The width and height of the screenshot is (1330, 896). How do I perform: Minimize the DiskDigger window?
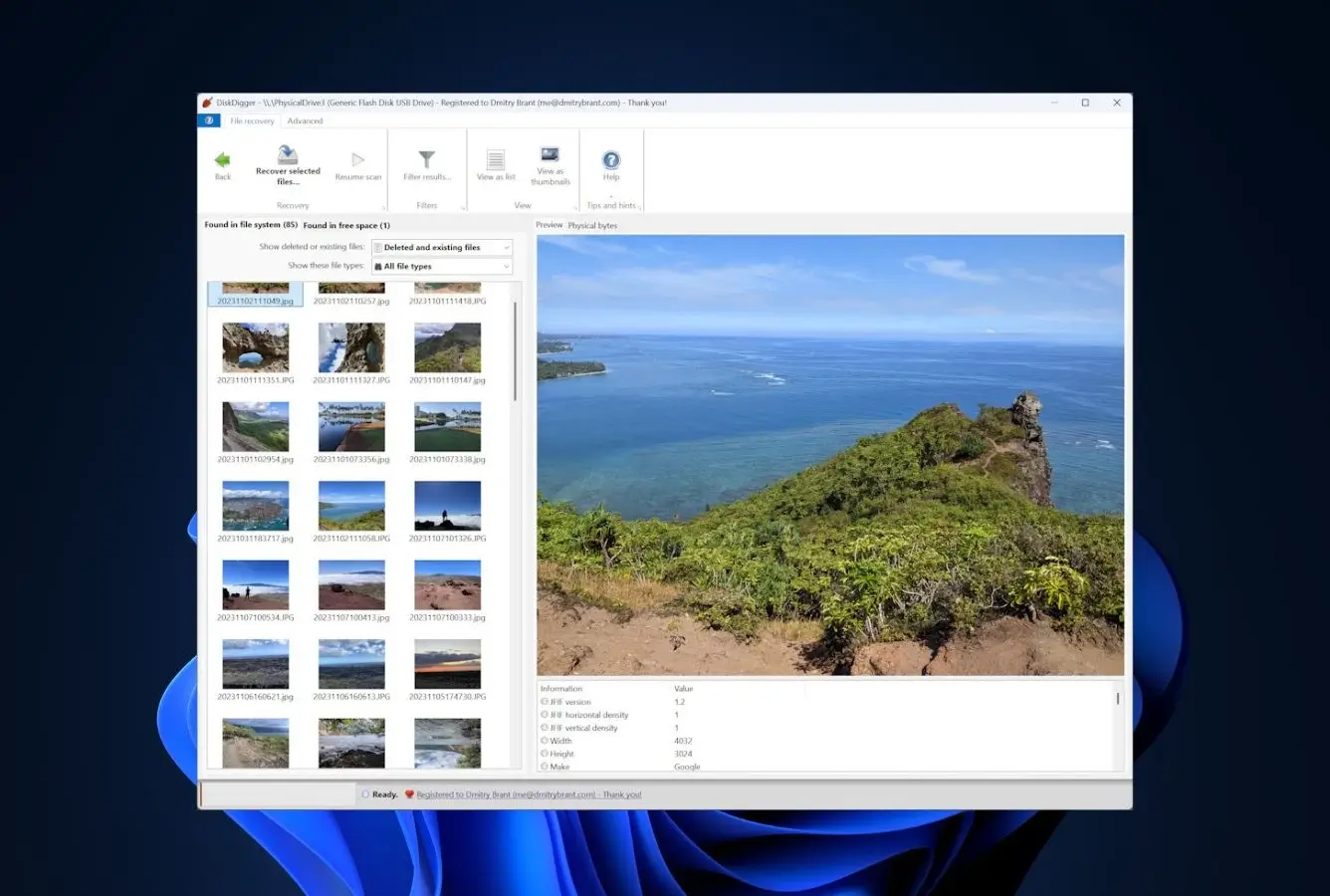[x=1054, y=103]
